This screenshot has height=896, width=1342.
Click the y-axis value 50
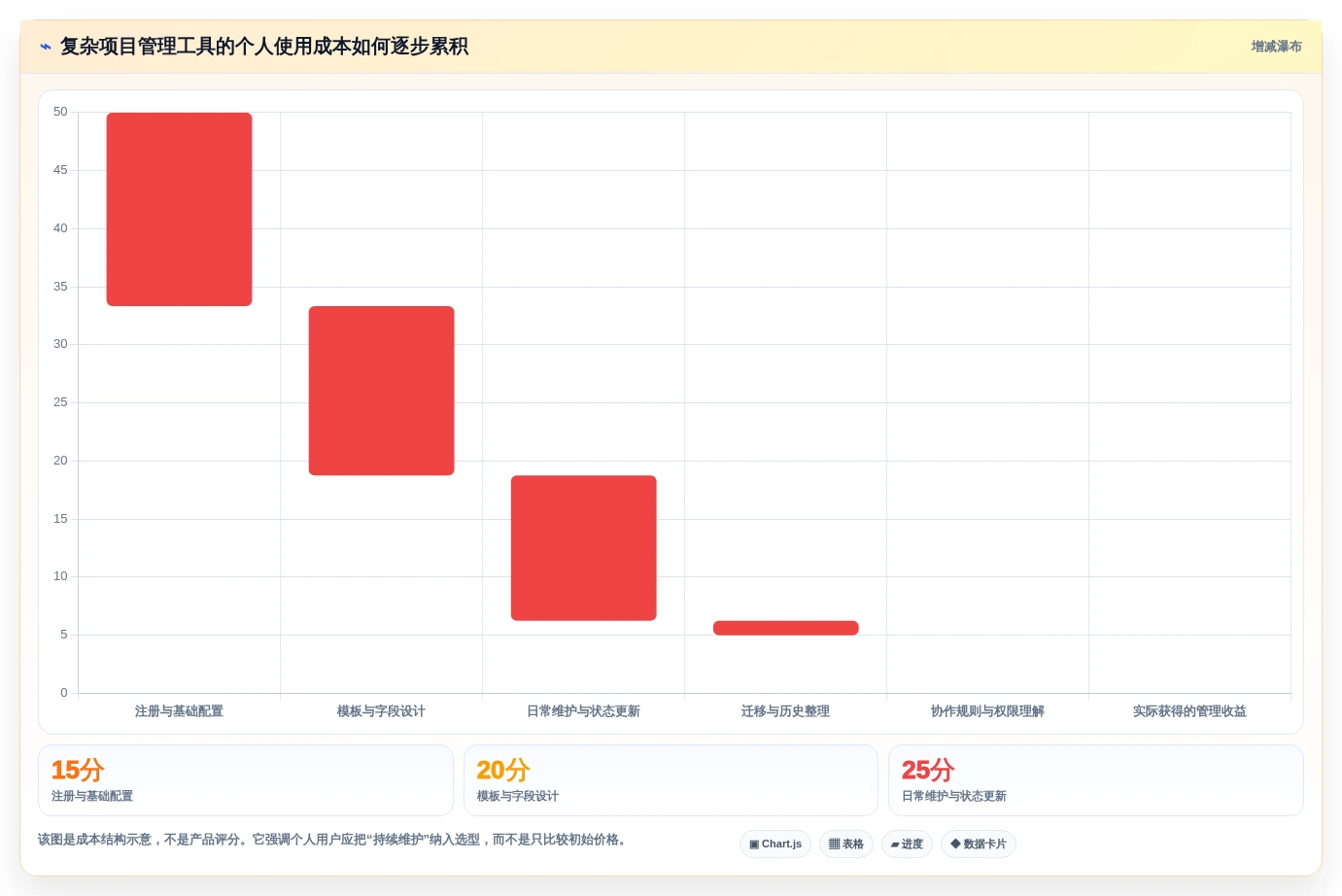60,112
